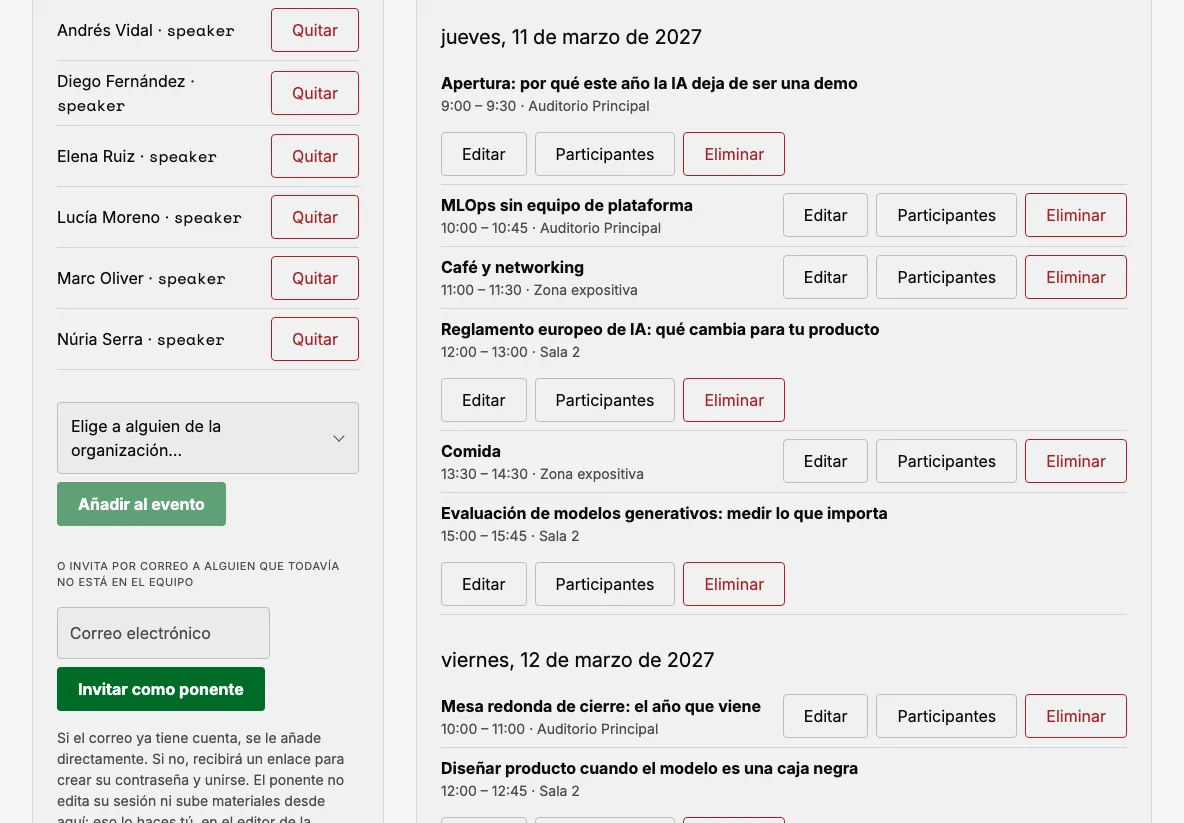Click '12:00 – 13:00 · Sala 2' session time
1184x823 pixels.
510,352
